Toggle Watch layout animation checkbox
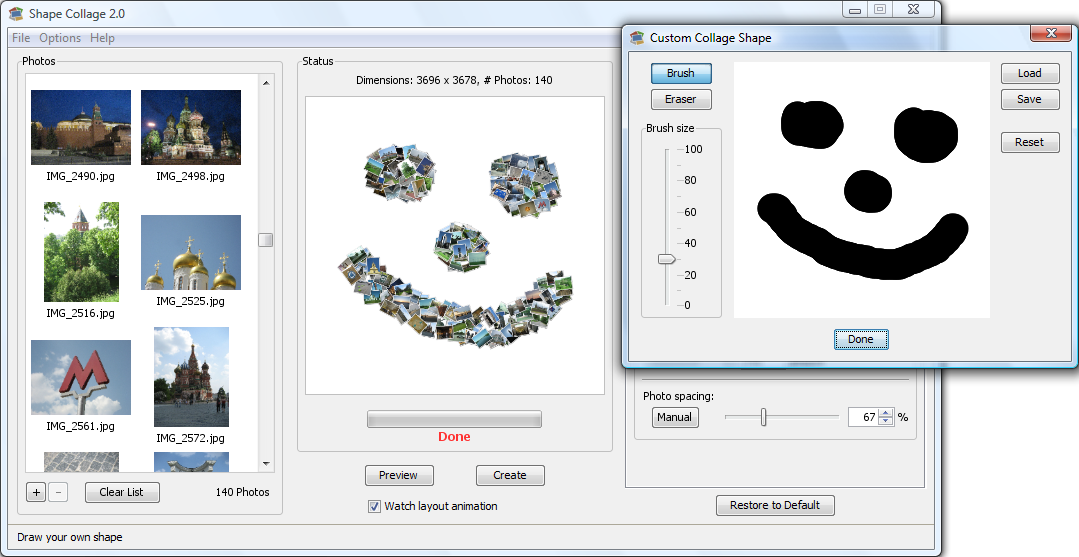 (x=375, y=506)
